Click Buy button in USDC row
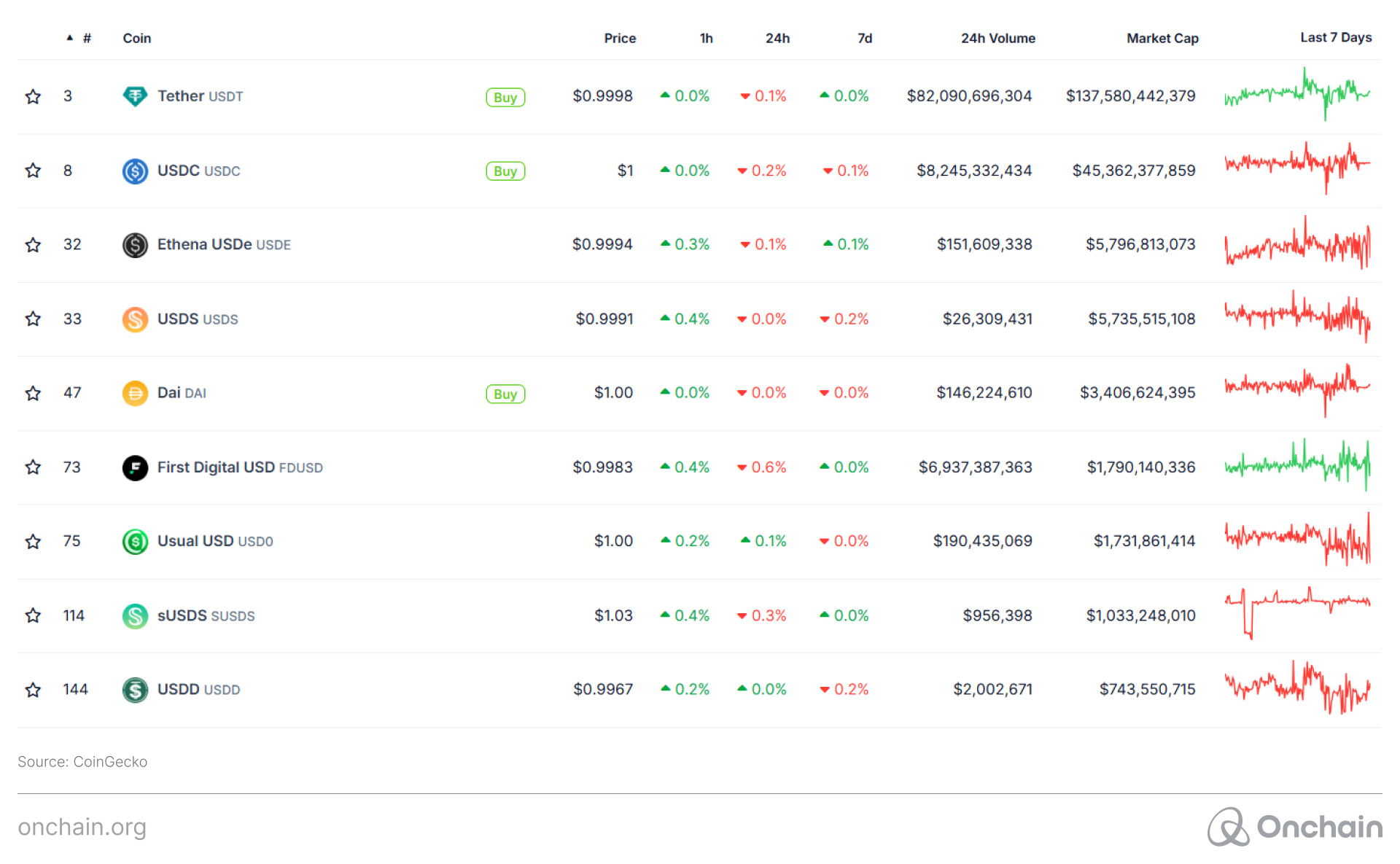 click(x=505, y=171)
